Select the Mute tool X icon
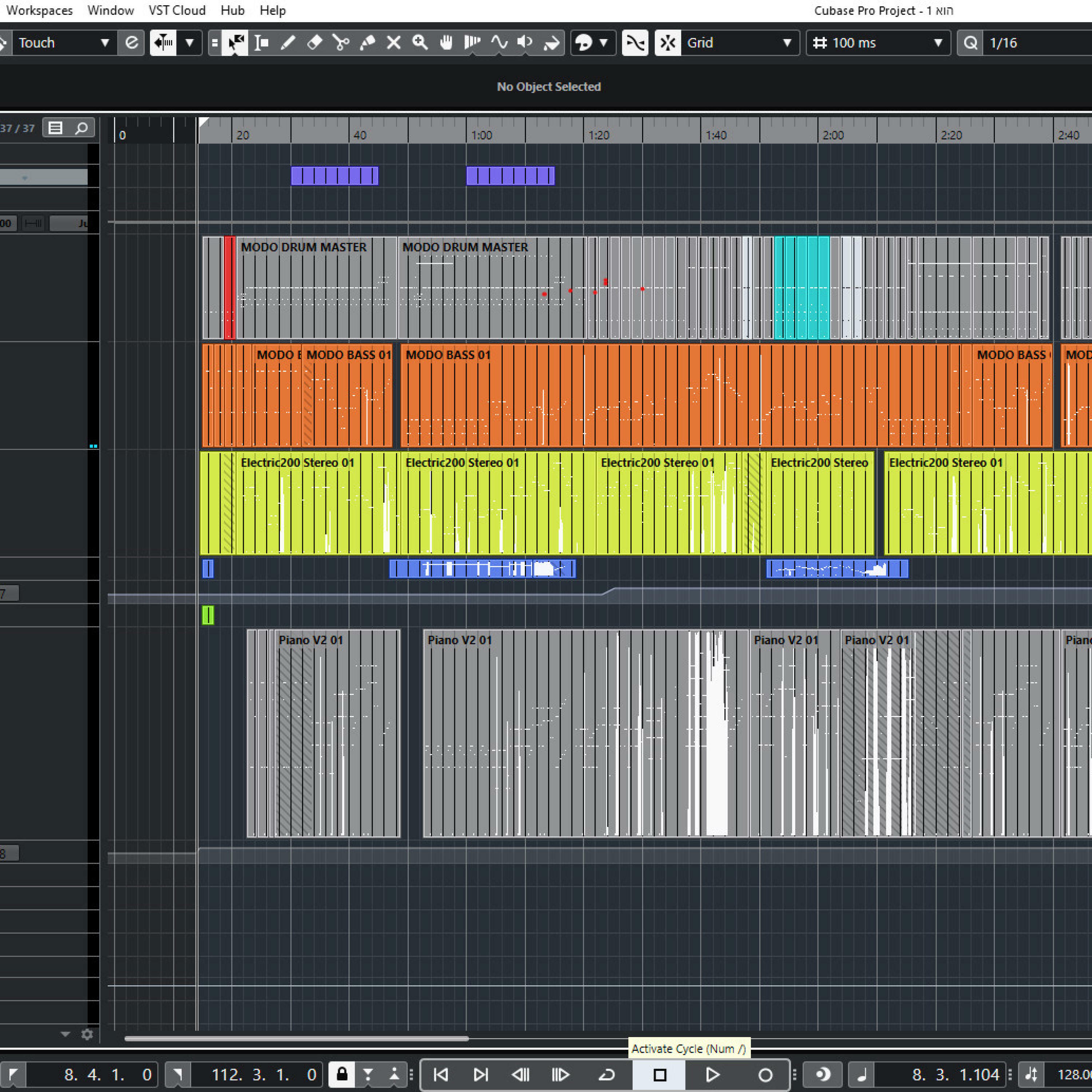Viewport: 1092px width, 1092px height. point(393,42)
